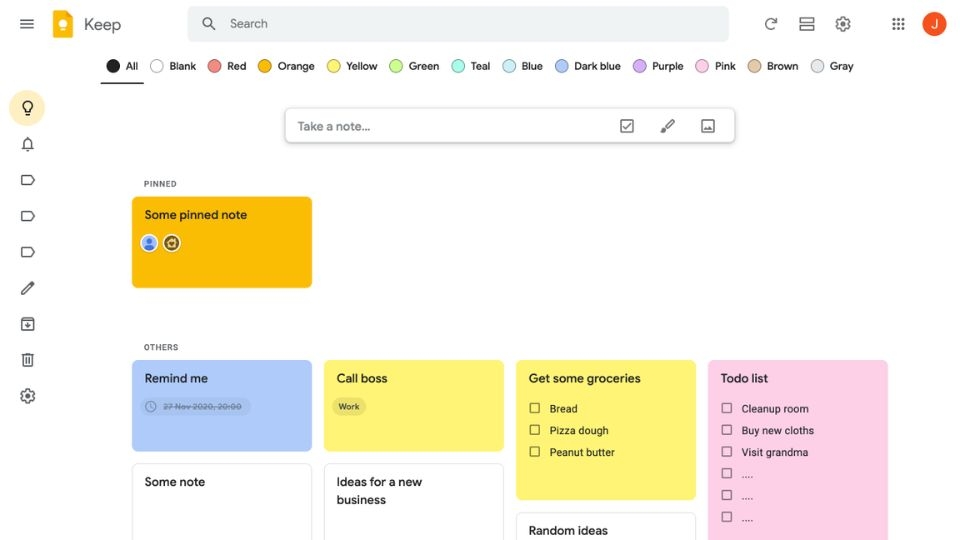Open the third label in sidebar
Image resolution: width=960 pixels, height=540 pixels.
tap(28, 252)
